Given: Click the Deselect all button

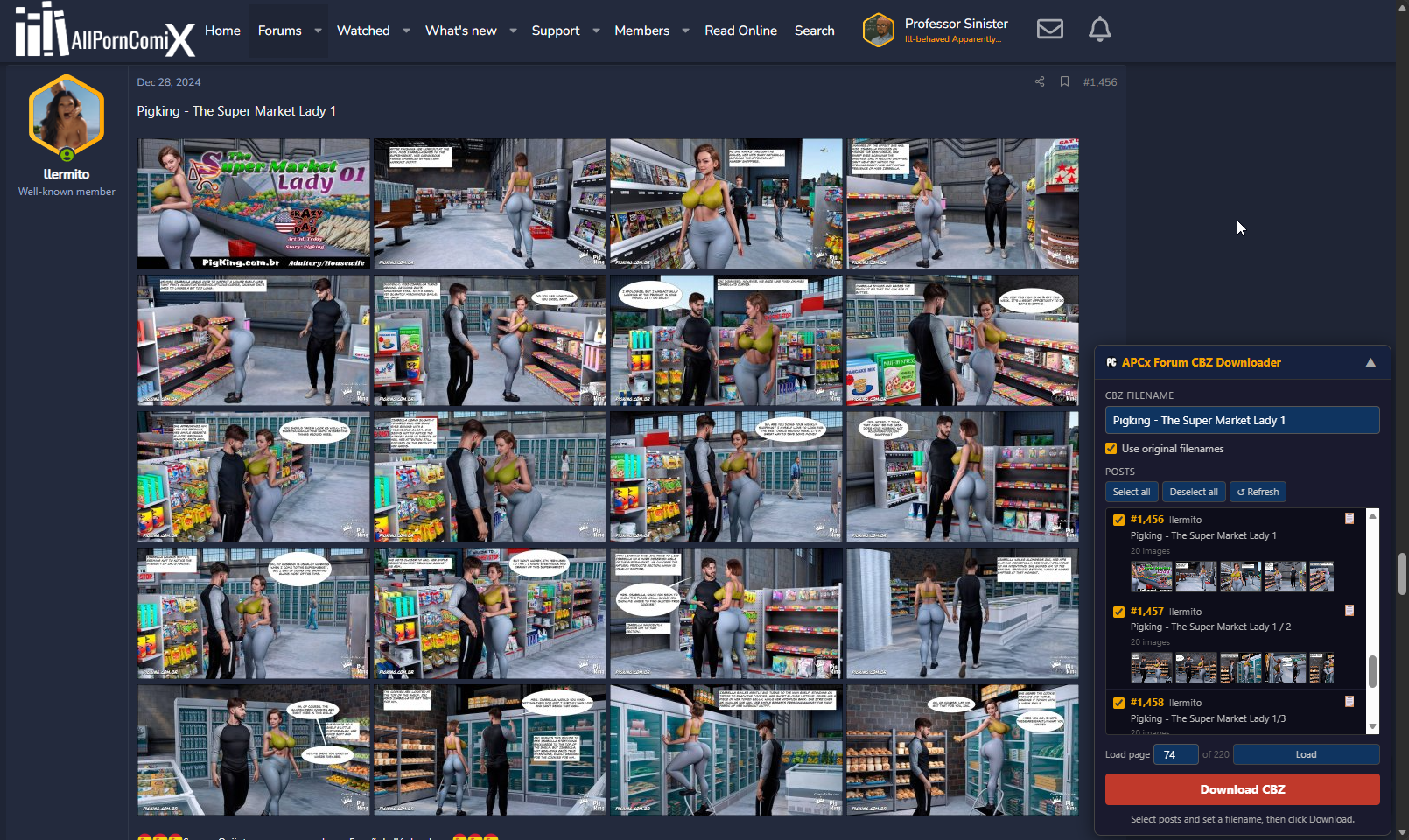Looking at the screenshot, I should (x=1194, y=492).
